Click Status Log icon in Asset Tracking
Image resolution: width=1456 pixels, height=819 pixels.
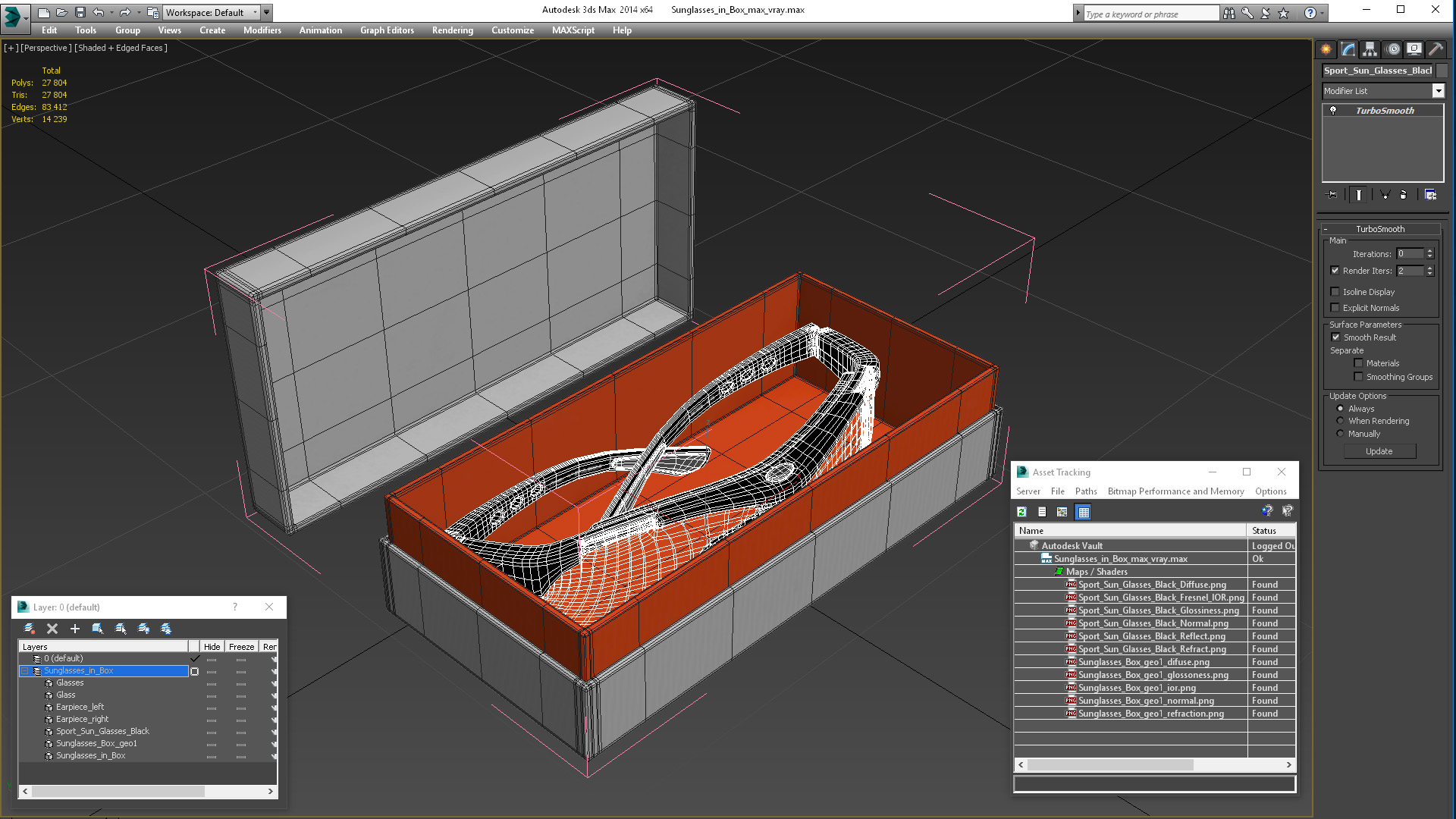1042,512
